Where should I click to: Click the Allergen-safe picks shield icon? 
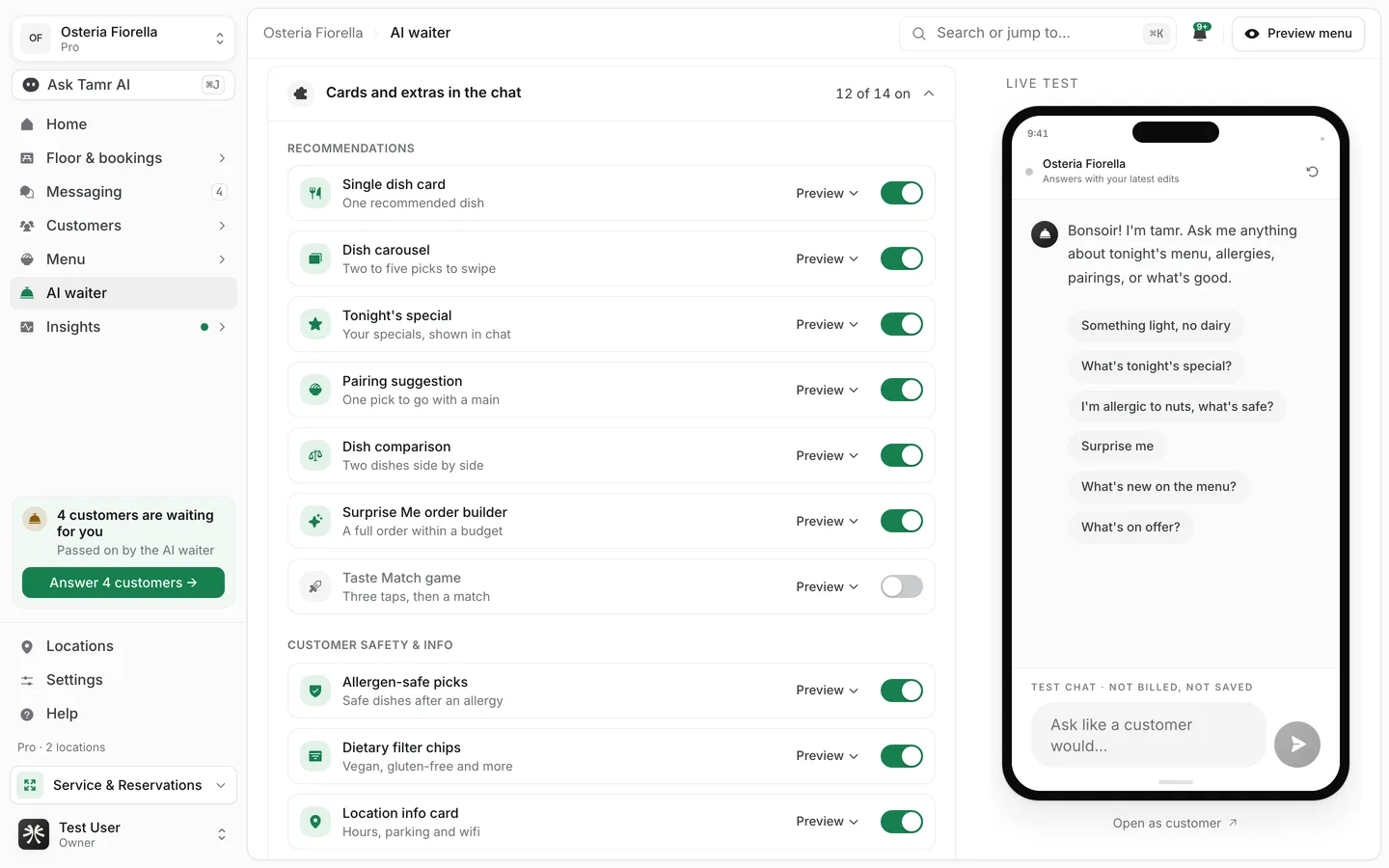[315, 691]
